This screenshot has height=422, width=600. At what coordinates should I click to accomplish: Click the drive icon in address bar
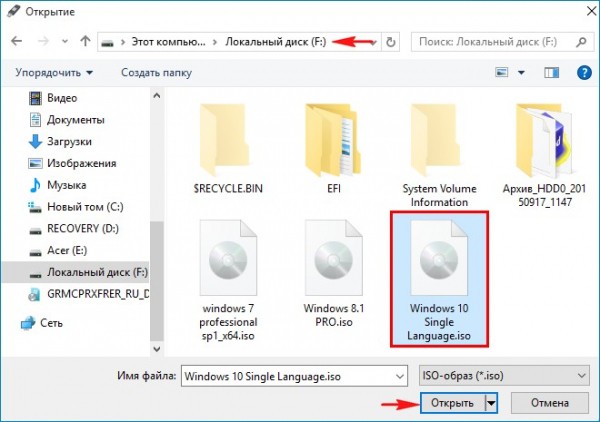click(x=108, y=42)
